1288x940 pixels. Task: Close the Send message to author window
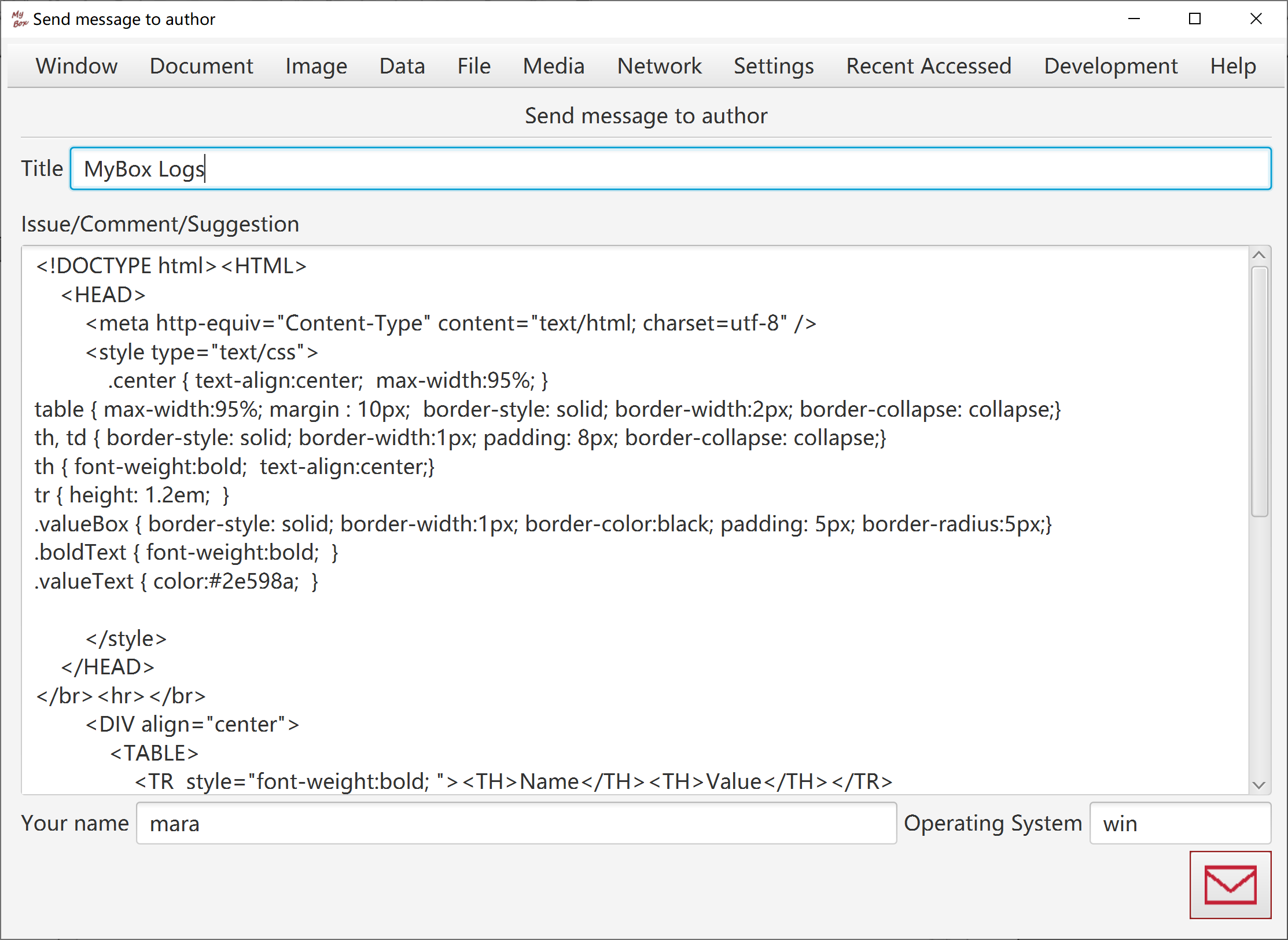(x=1256, y=19)
